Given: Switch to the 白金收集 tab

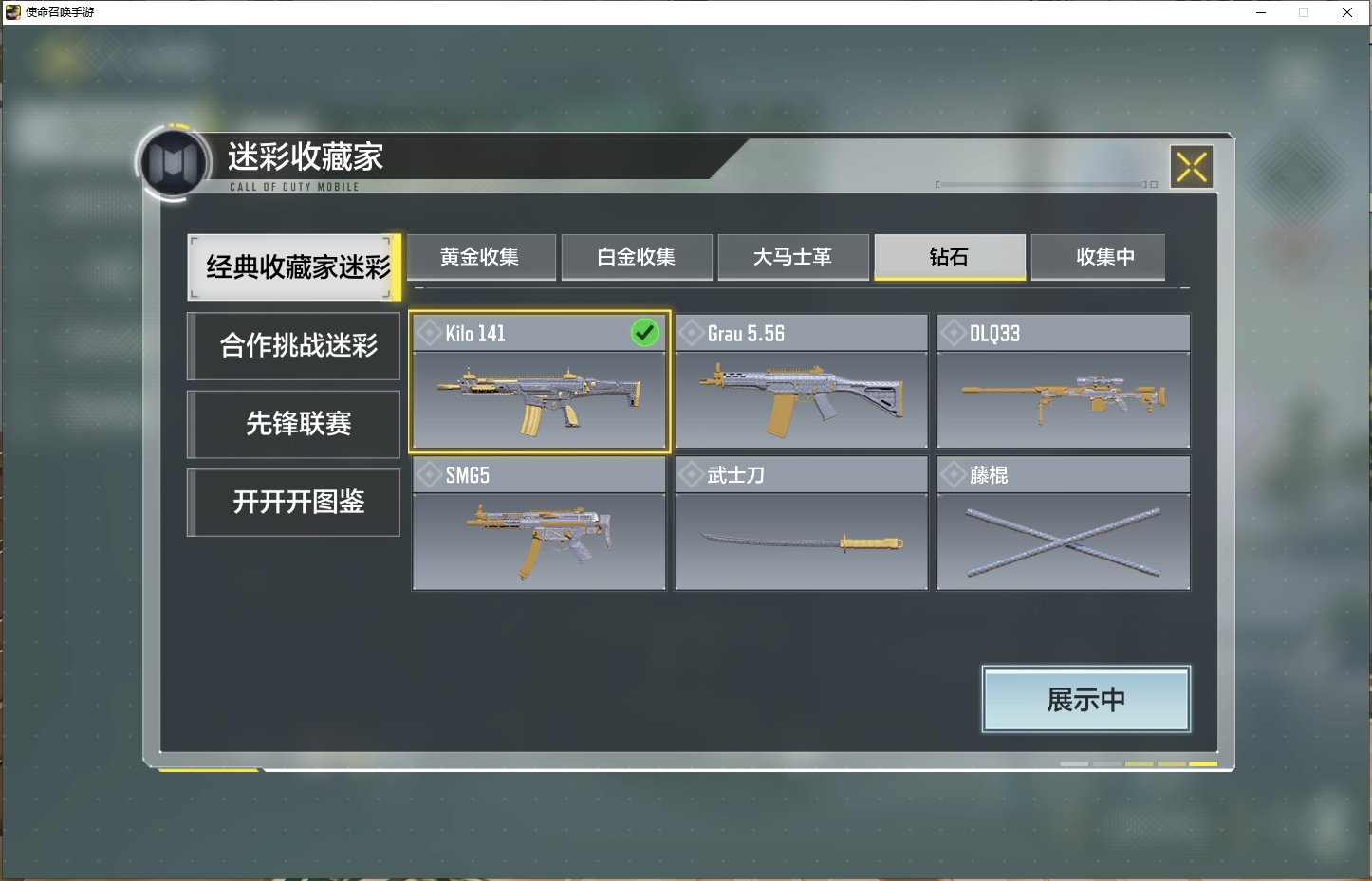Looking at the screenshot, I should pyautogui.click(x=637, y=257).
